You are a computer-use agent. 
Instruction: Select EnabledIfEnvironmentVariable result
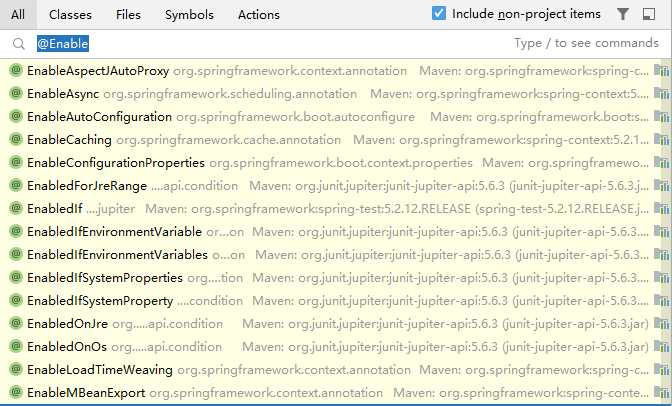[336, 232]
